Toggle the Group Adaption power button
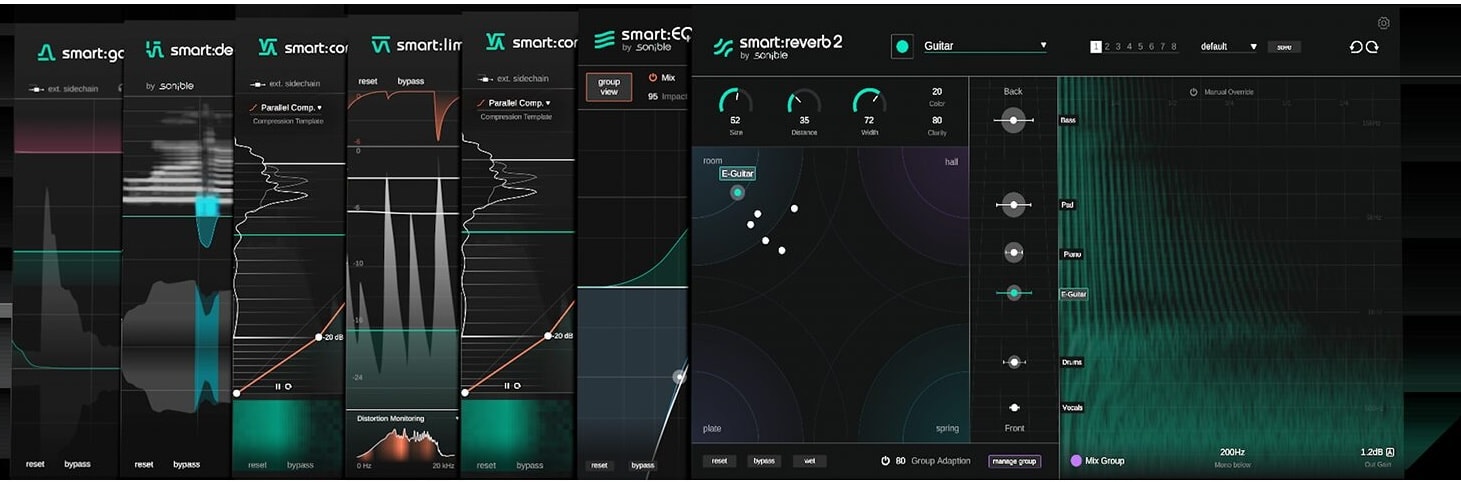Viewport: 1461px width, 482px height. pyautogui.click(x=885, y=461)
